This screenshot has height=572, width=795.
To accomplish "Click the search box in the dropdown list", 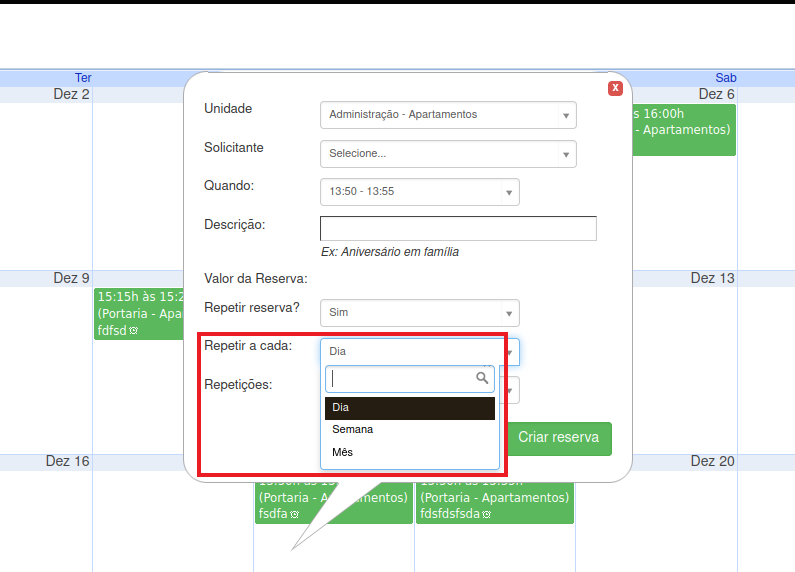I will pos(410,379).
